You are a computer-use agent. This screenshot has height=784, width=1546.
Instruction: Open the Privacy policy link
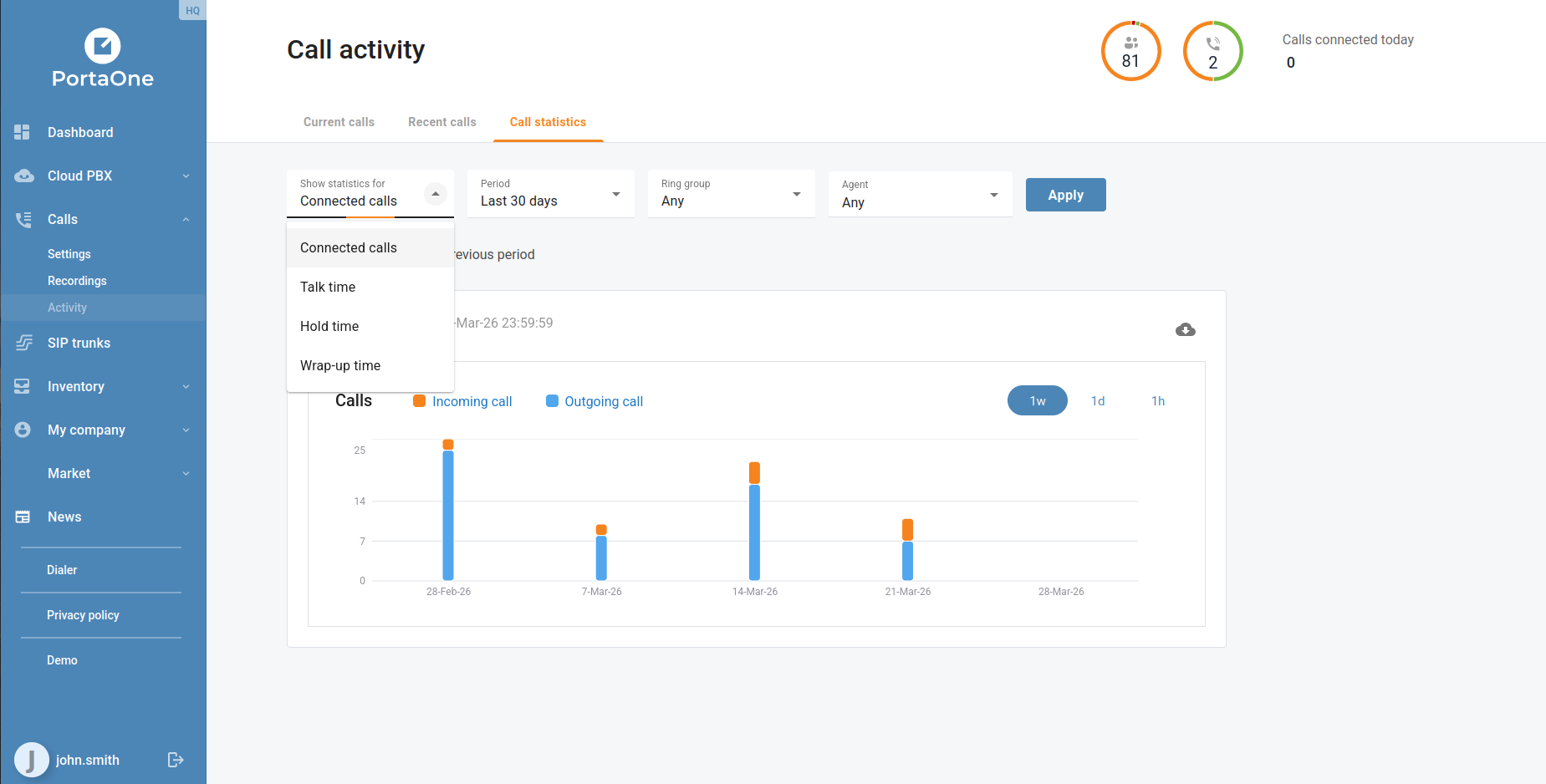point(83,615)
